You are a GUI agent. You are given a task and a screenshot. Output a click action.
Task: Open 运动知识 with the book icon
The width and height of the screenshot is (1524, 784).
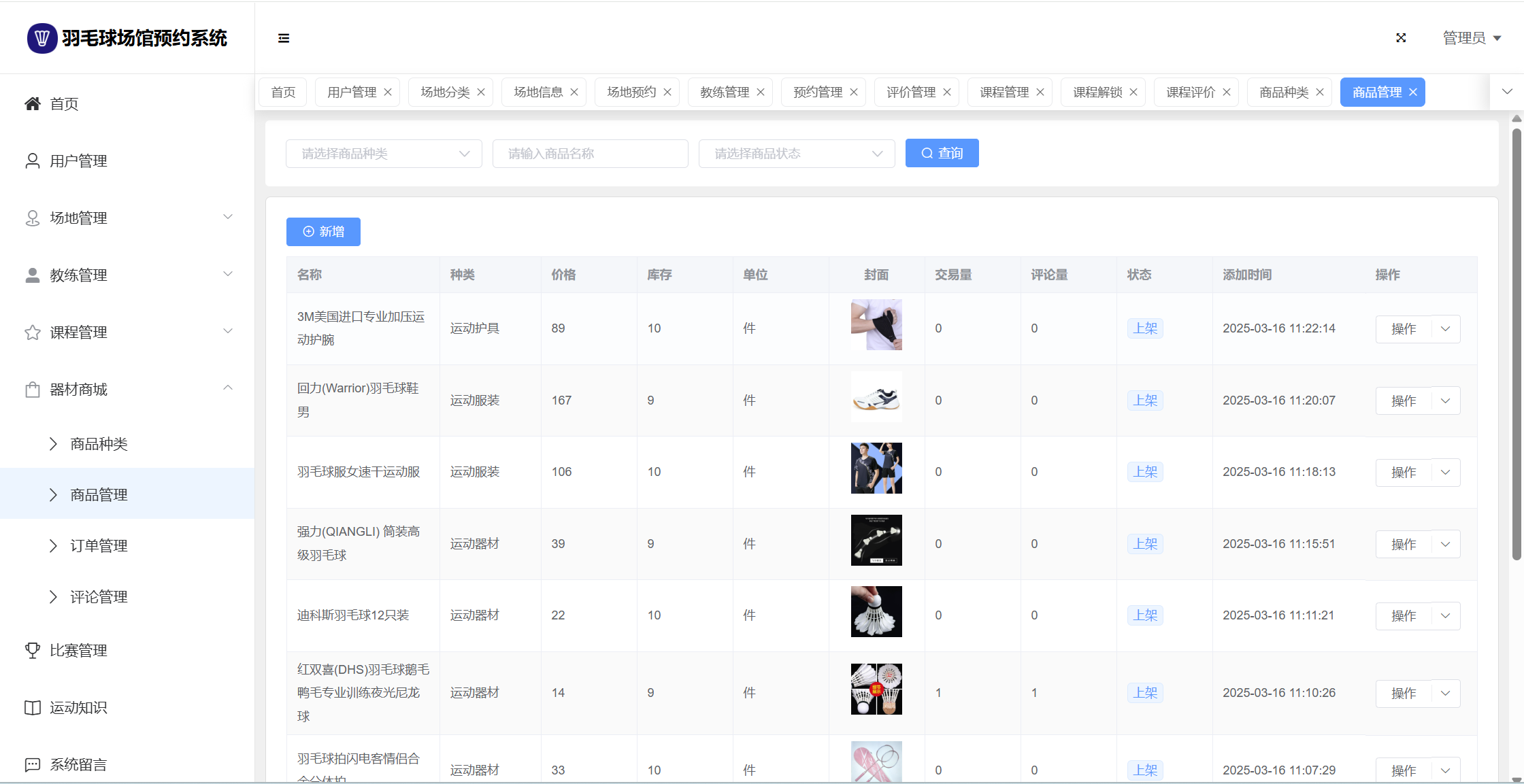click(78, 708)
